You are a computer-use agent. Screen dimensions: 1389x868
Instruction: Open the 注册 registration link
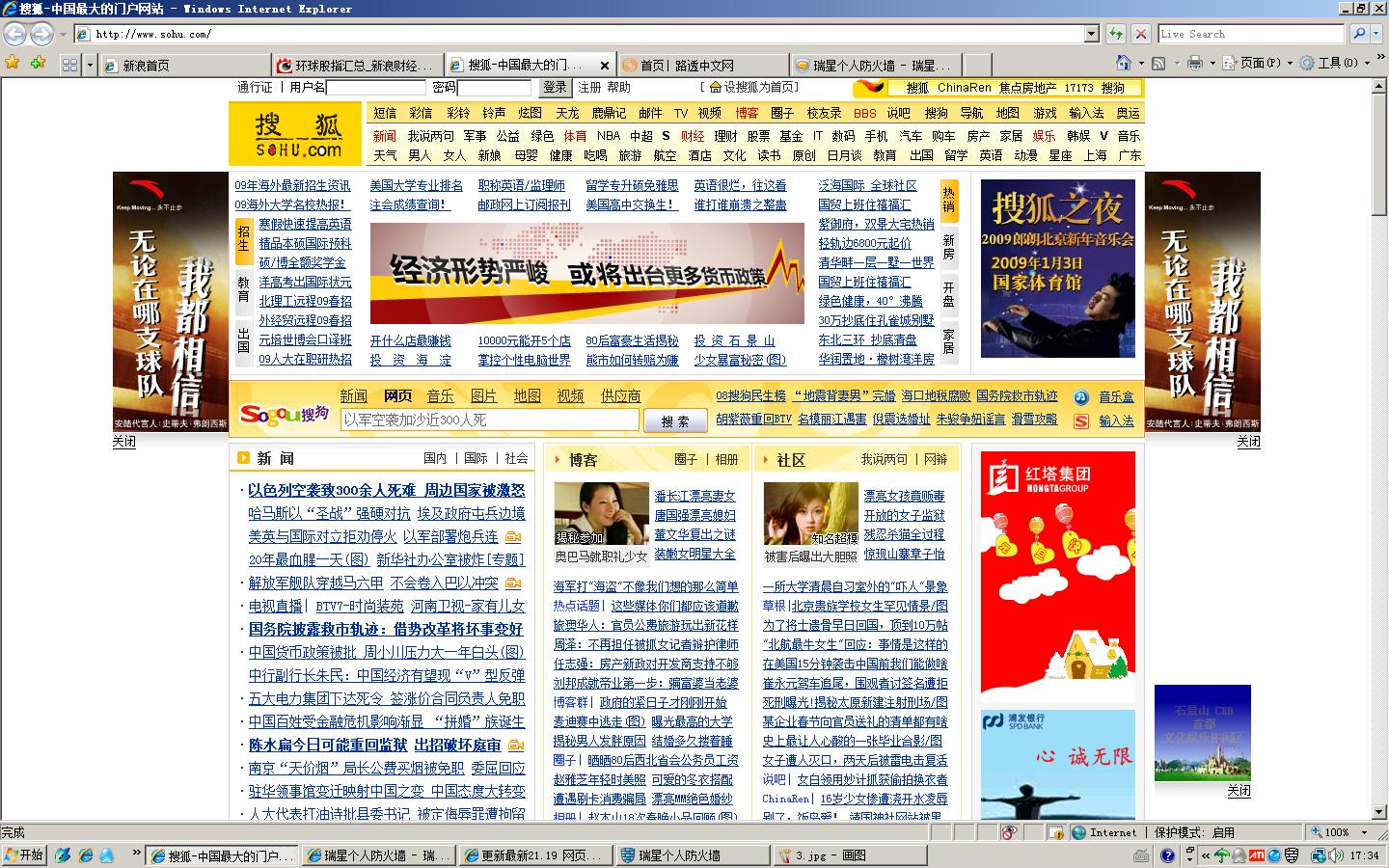point(589,87)
